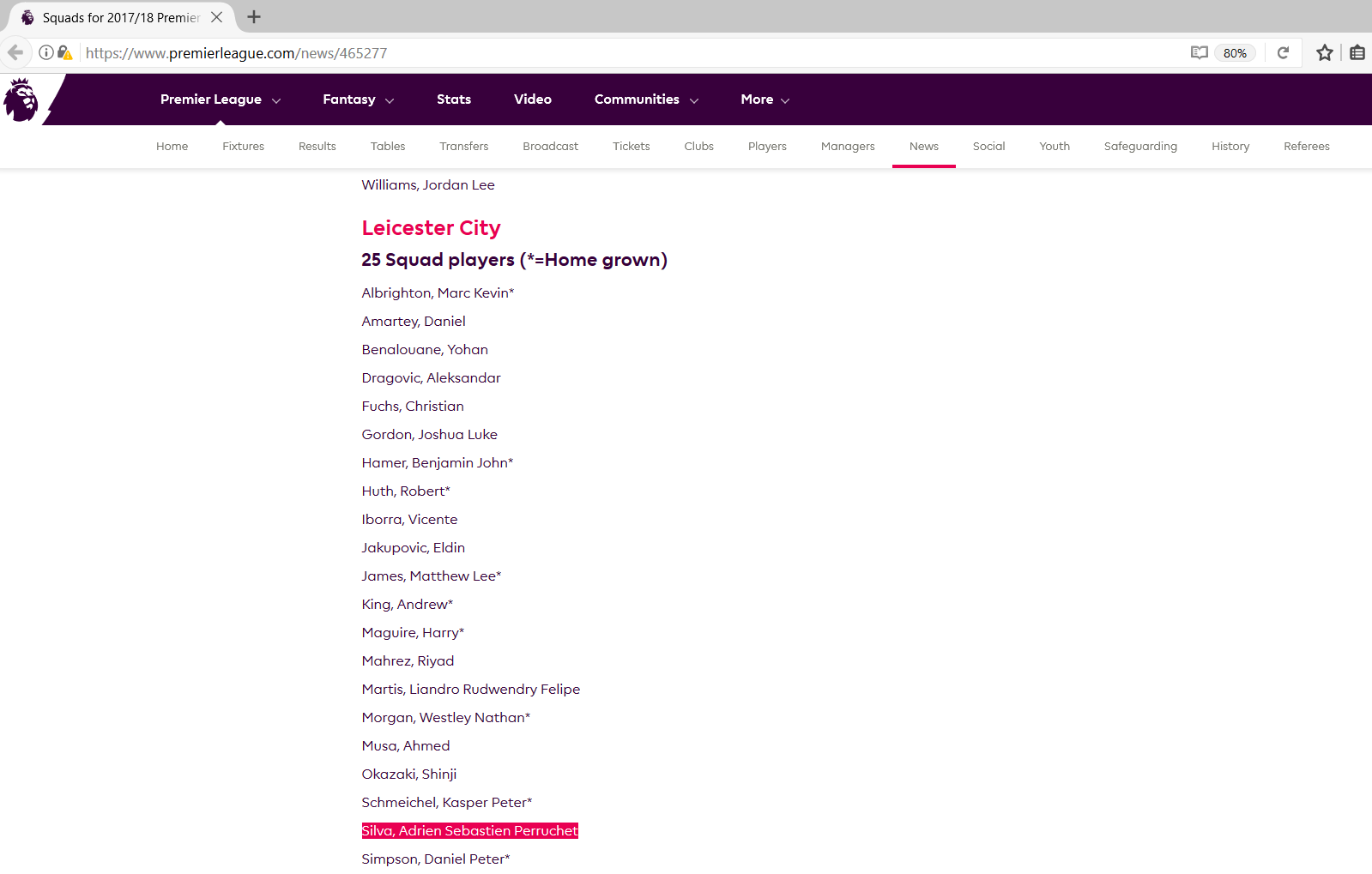Screen dimensions: 1372x874
Task: Open the History page
Action: point(1230,147)
